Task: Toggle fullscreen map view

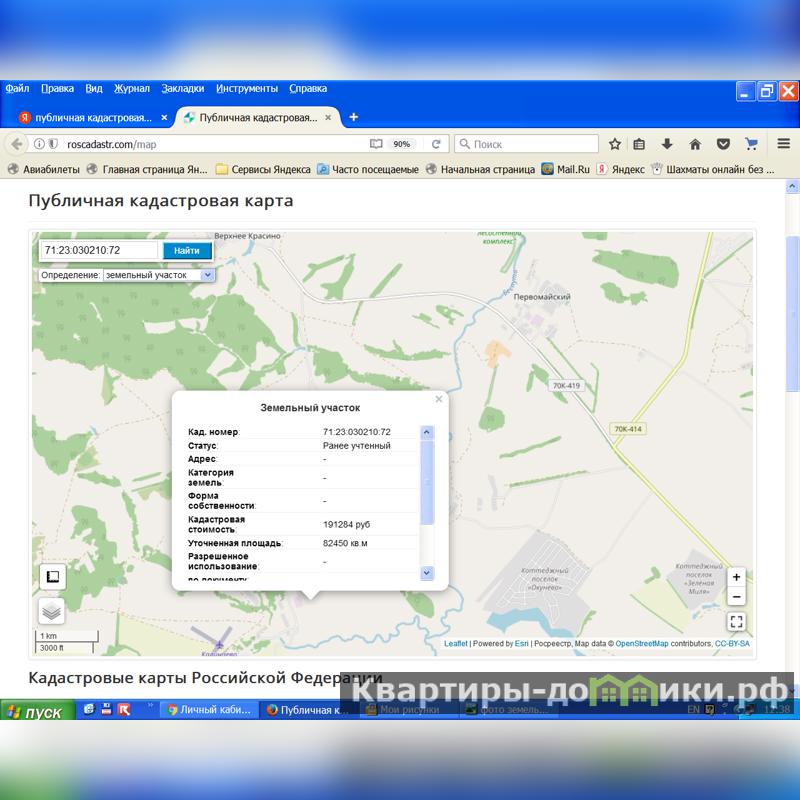Action: [736, 621]
